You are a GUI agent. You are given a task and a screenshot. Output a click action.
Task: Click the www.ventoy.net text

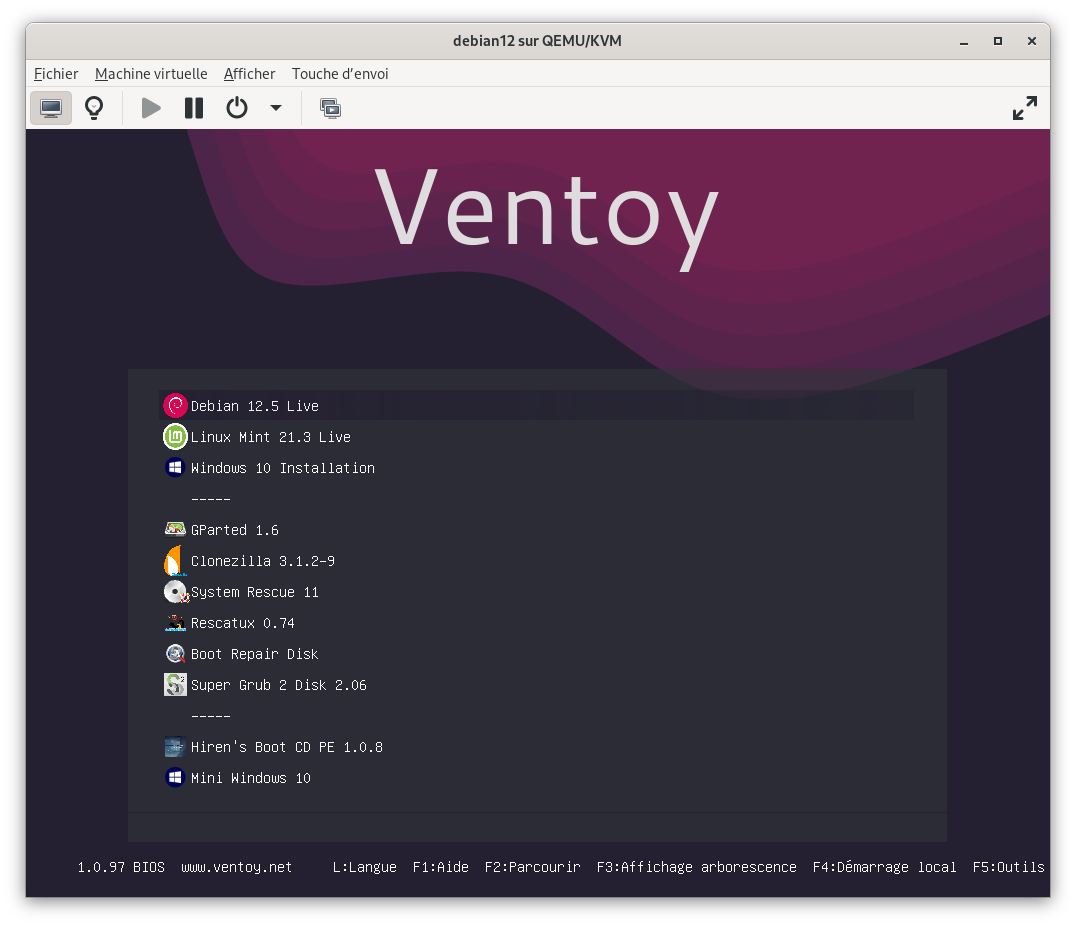tap(237, 867)
